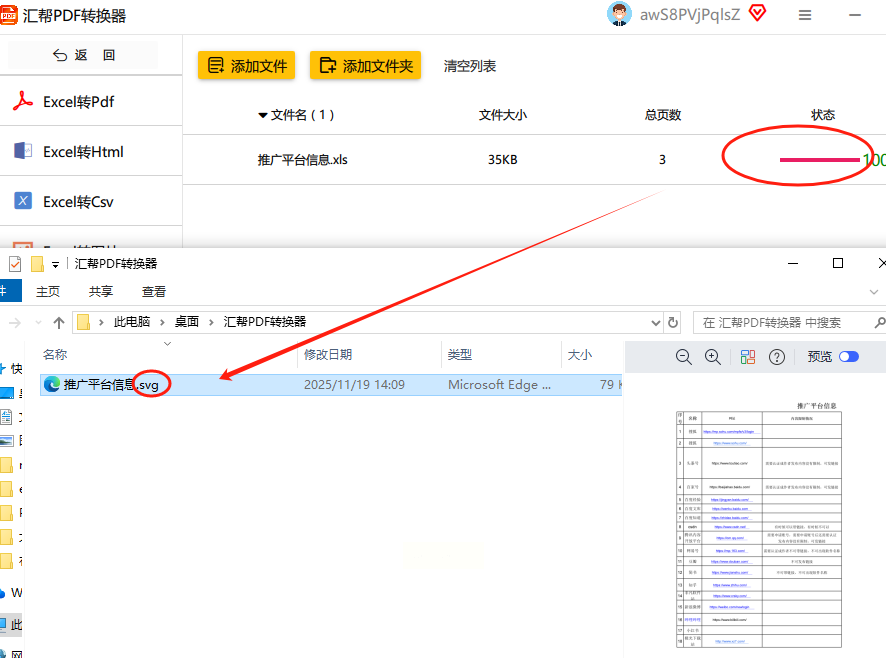Click 桌面 in the address breadcrumb
This screenshot has width=886, height=658.
[x=186, y=322]
